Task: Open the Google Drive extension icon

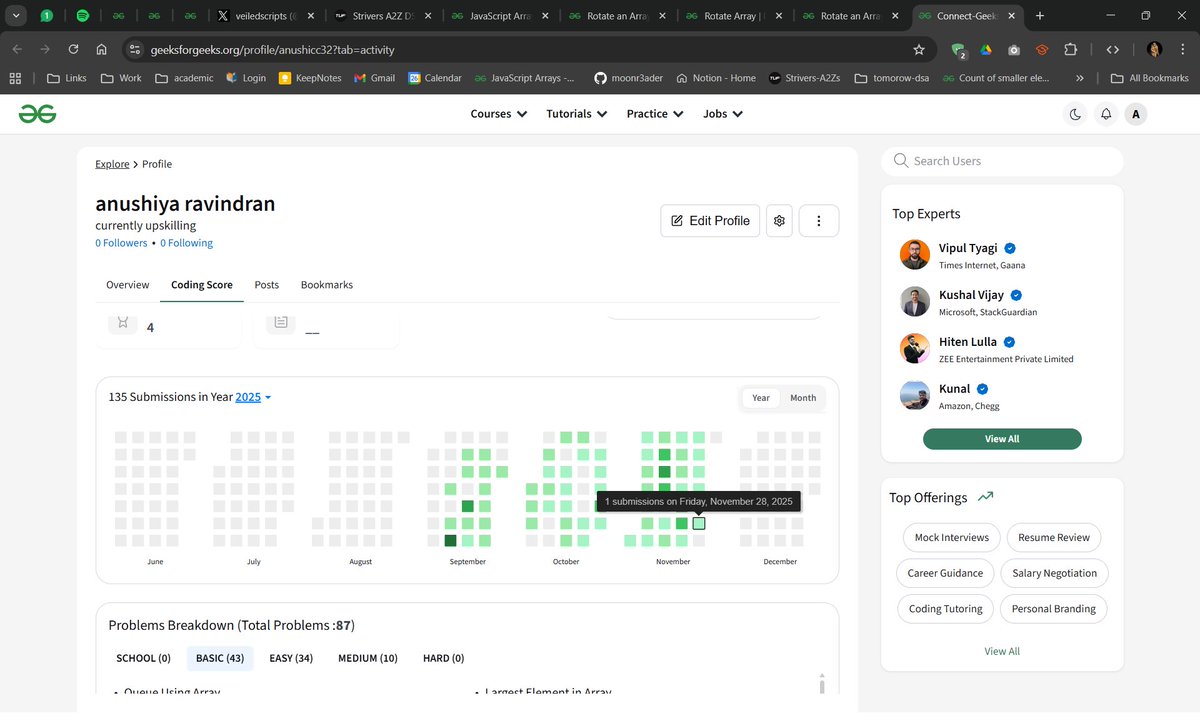Action: pos(985,49)
